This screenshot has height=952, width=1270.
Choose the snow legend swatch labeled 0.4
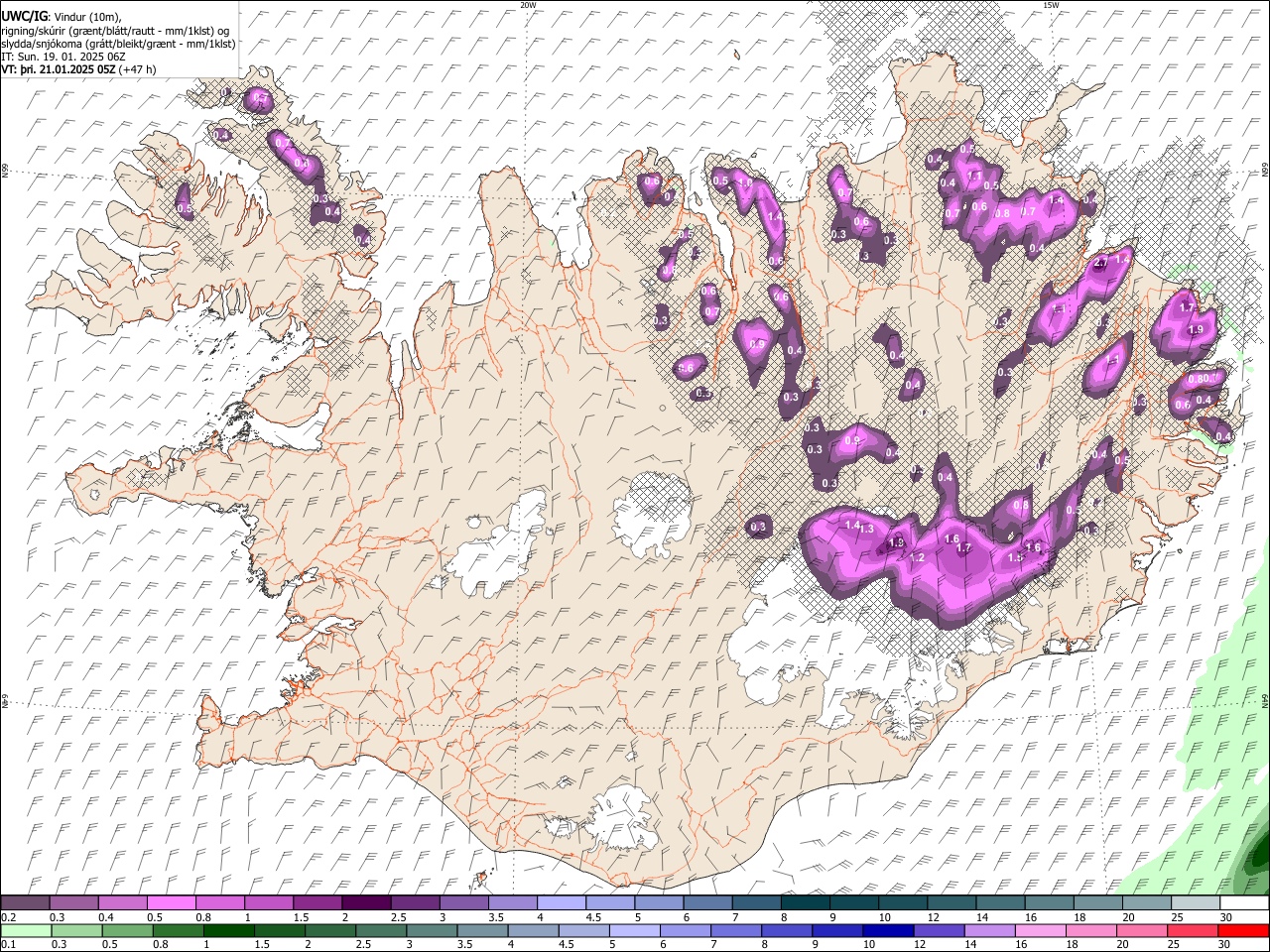123,903
